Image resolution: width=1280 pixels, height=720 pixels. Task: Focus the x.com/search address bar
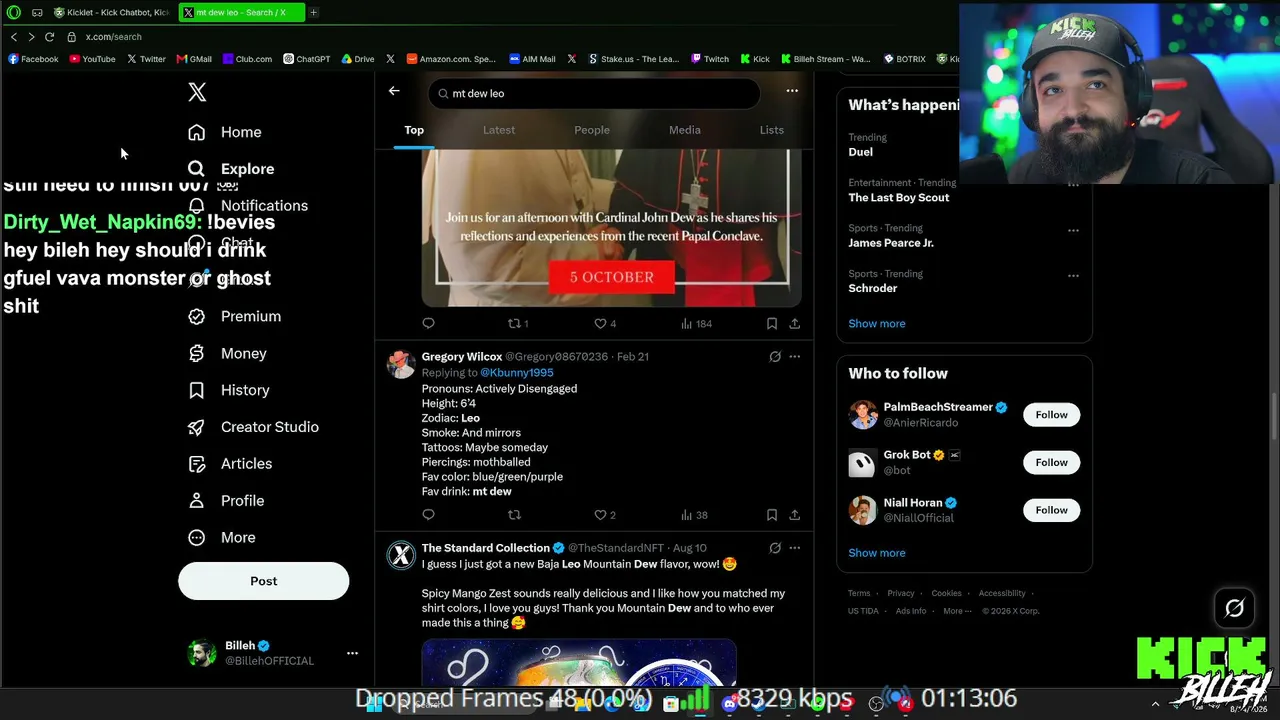113,37
